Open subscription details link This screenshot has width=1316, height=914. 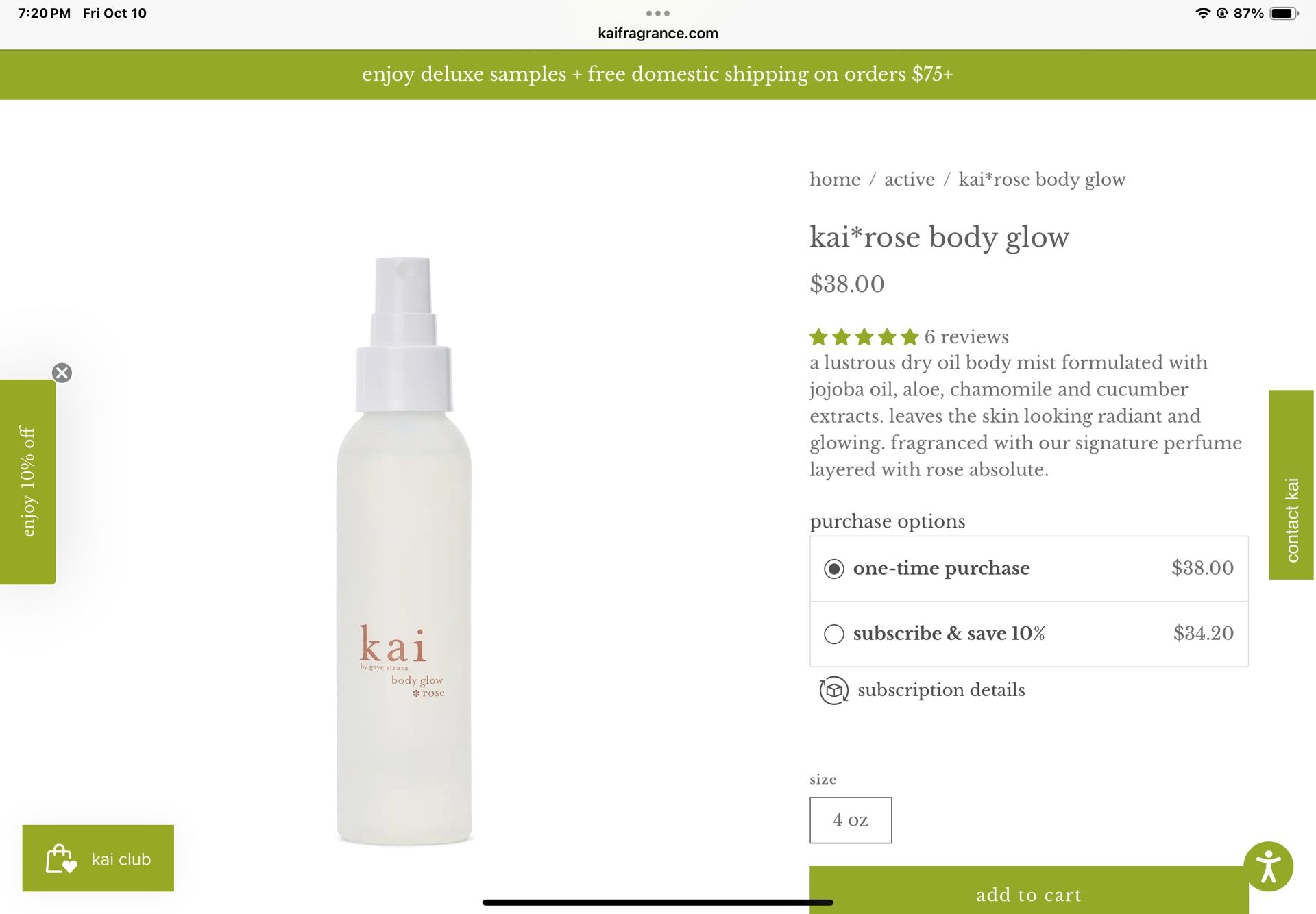coord(940,690)
